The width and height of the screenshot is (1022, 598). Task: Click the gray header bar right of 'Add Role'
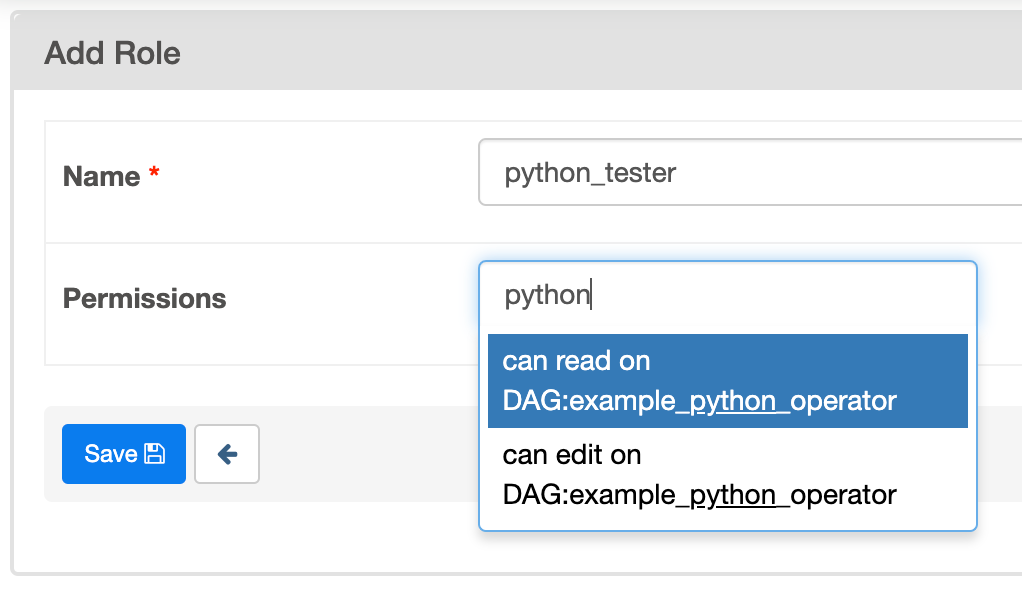click(x=600, y=53)
